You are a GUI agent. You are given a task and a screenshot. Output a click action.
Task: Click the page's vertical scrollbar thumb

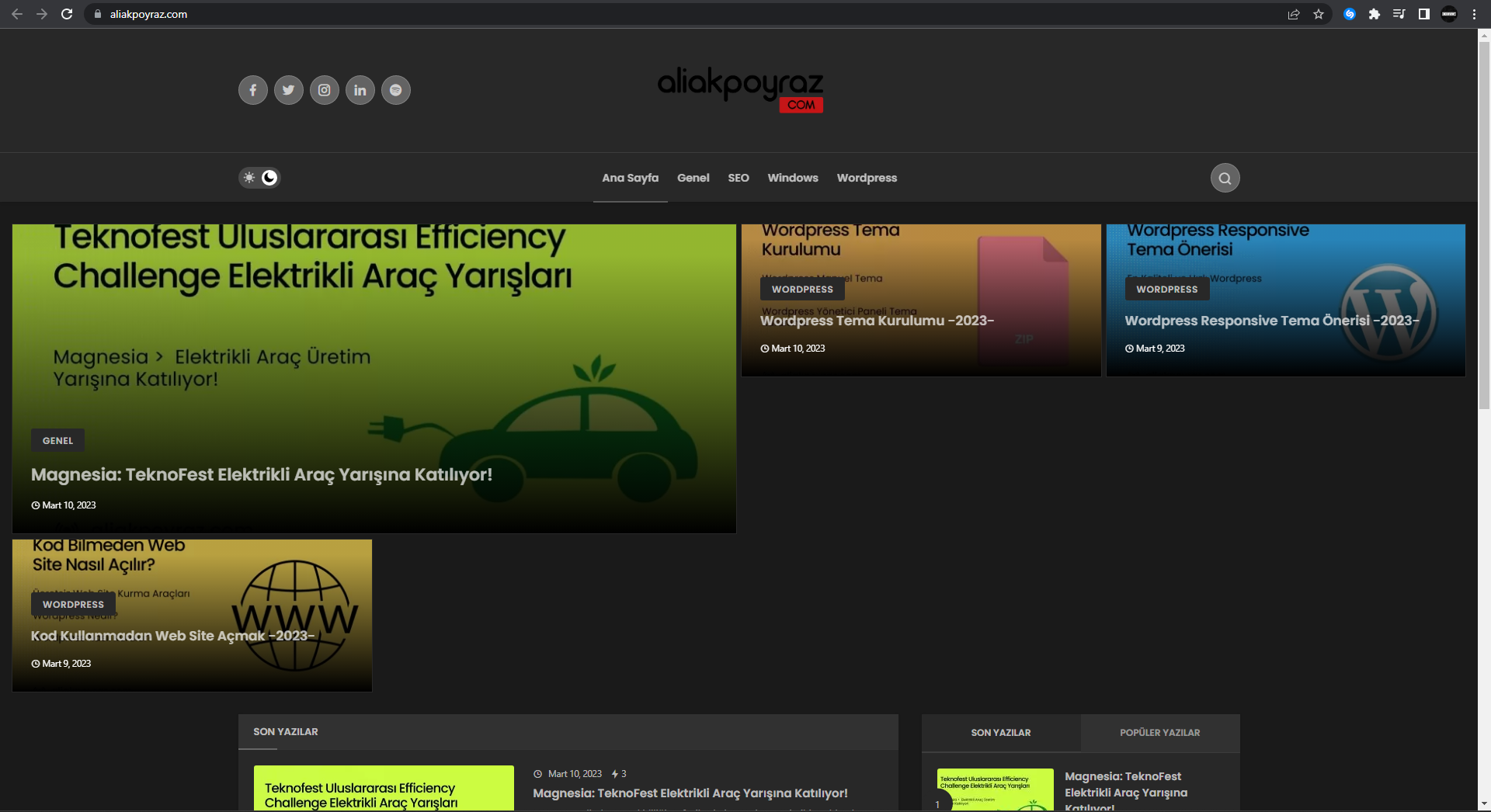1484,225
